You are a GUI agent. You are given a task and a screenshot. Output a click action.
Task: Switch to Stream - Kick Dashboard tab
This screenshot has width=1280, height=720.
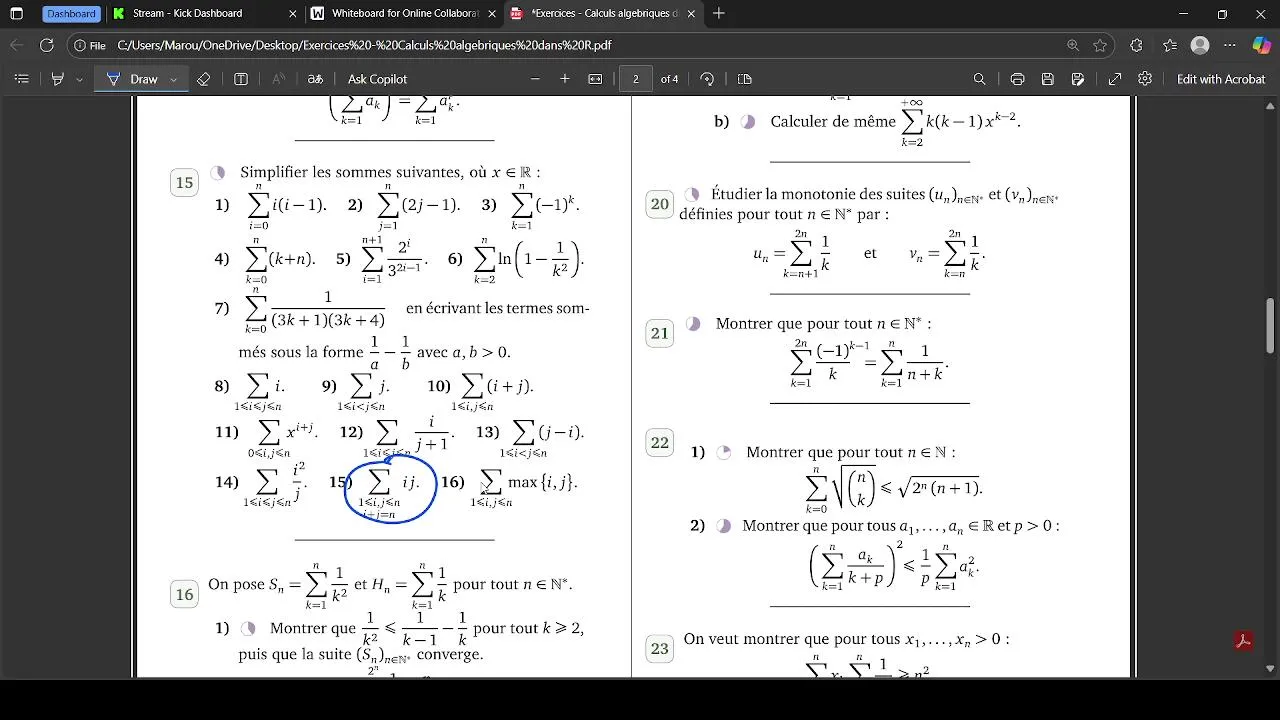204,14
